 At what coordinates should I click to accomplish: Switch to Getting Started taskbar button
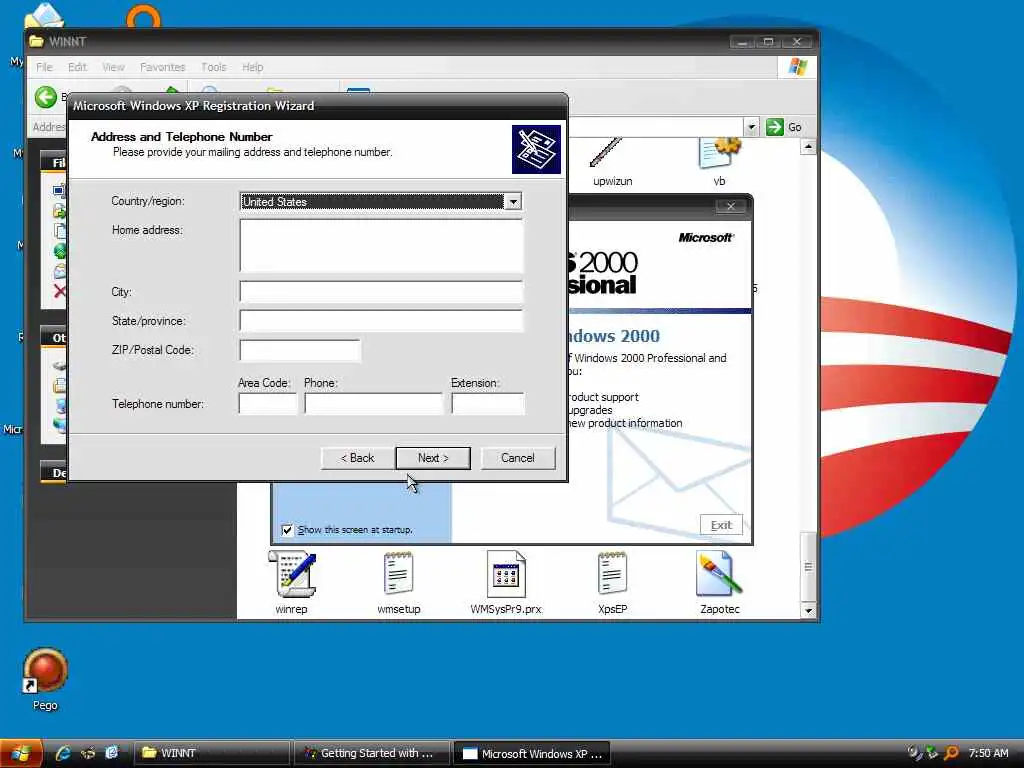coord(372,753)
